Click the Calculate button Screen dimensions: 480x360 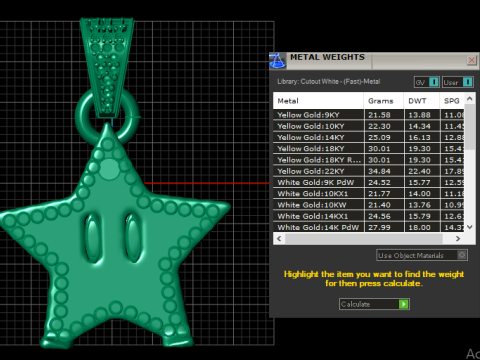tap(374, 304)
